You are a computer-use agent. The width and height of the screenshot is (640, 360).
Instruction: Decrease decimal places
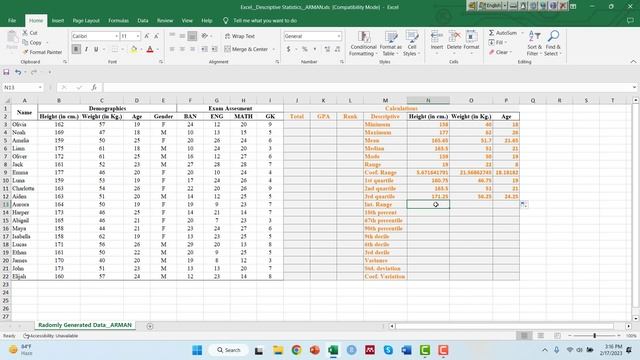click(337, 49)
